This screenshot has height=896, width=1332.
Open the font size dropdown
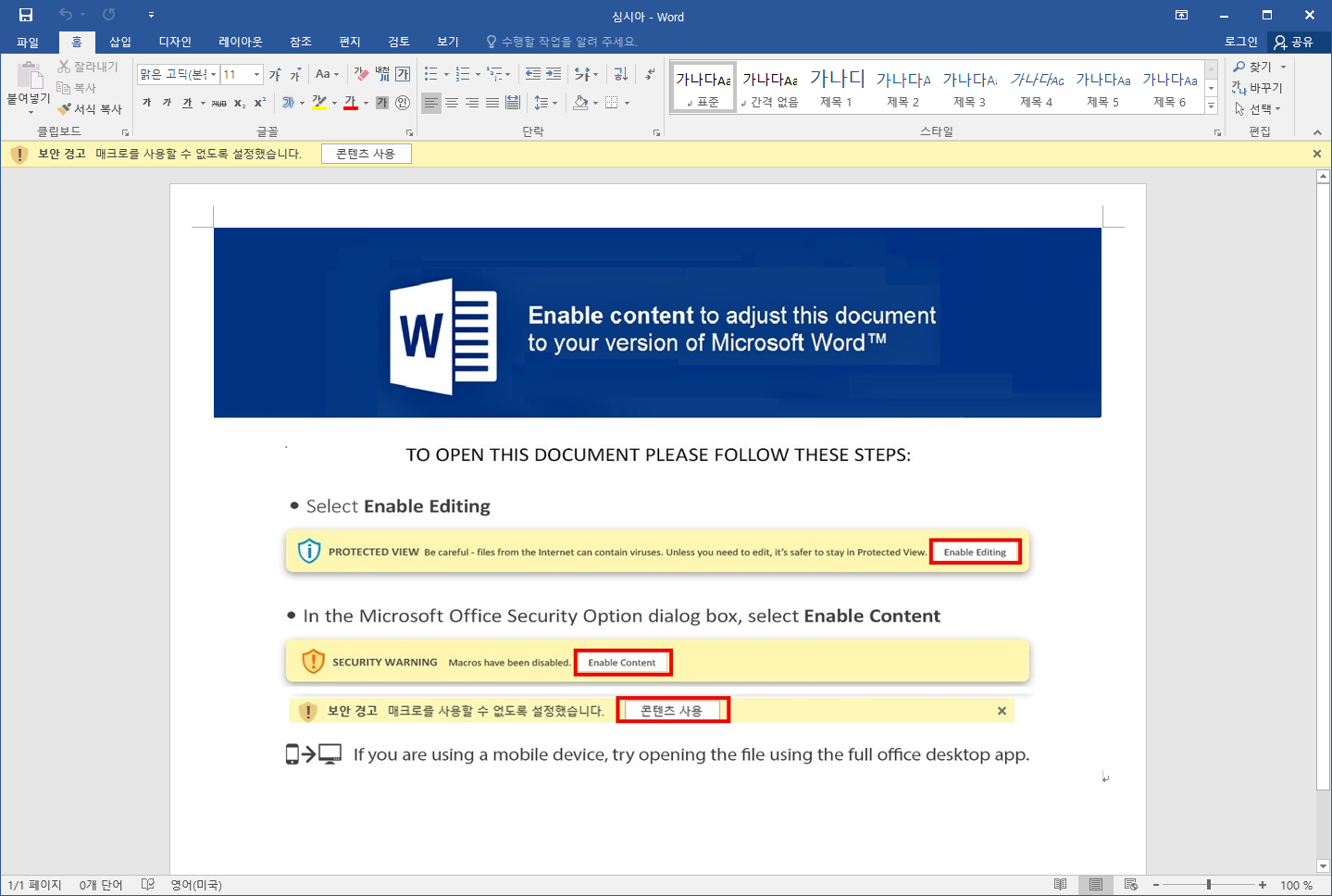[x=256, y=74]
